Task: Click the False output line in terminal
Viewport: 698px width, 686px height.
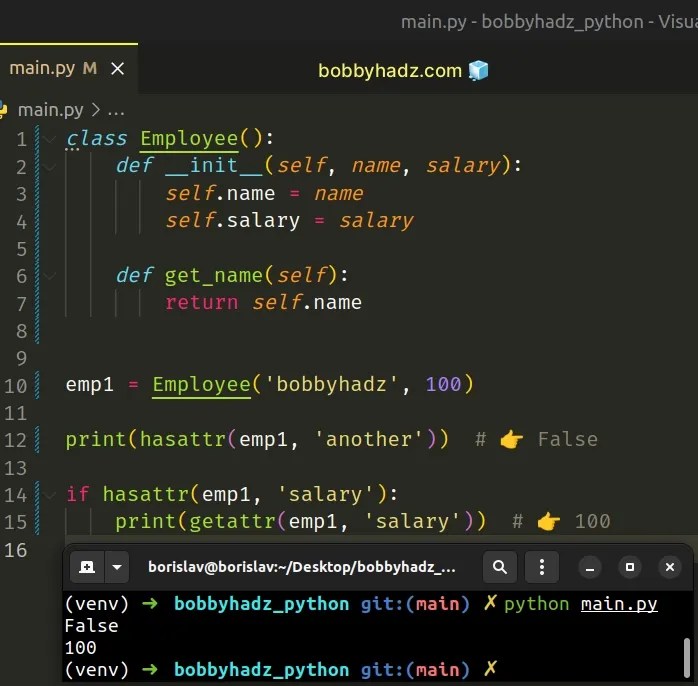Action: [91, 626]
